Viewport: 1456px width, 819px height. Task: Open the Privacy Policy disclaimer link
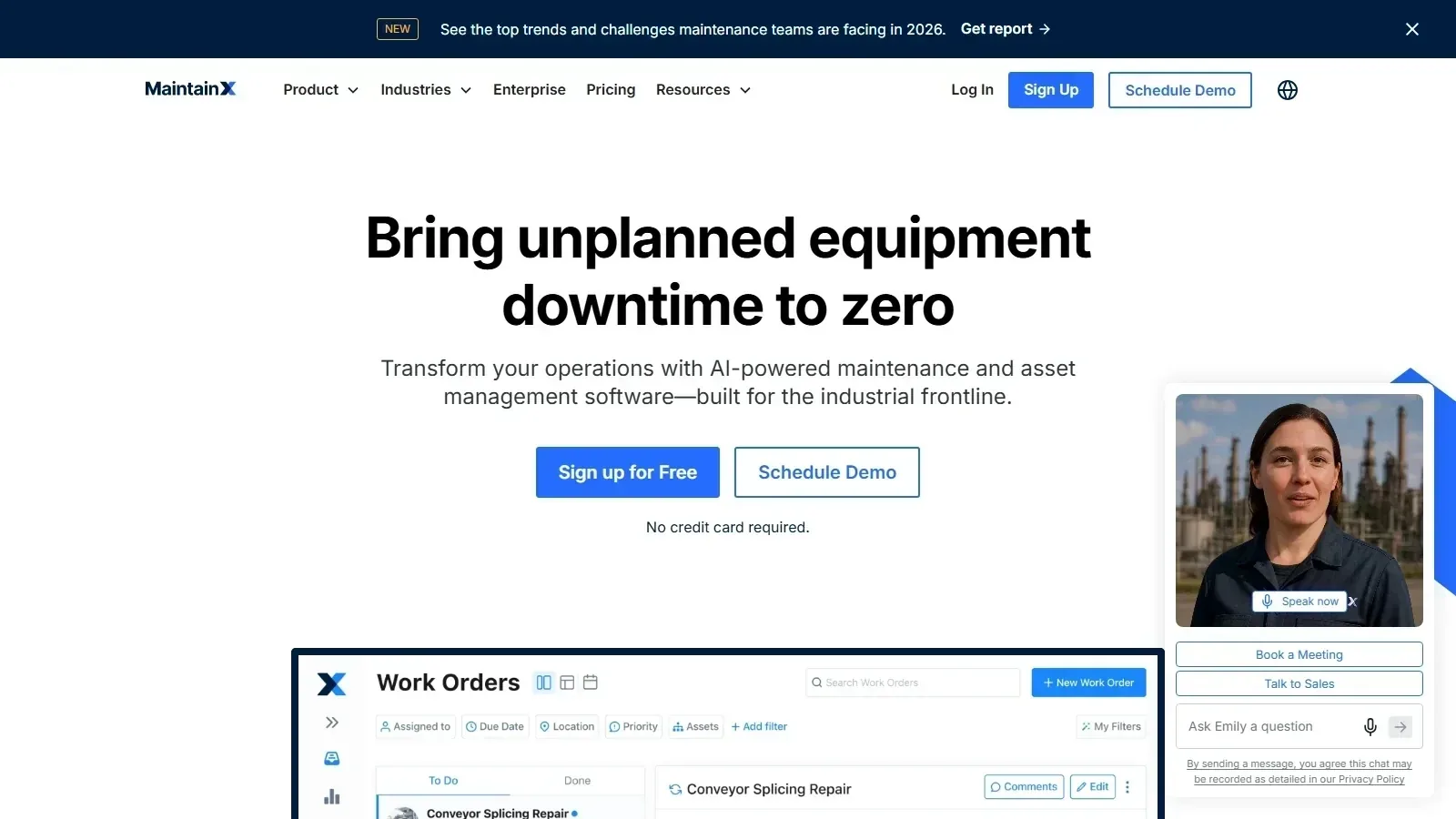(1299, 772)
